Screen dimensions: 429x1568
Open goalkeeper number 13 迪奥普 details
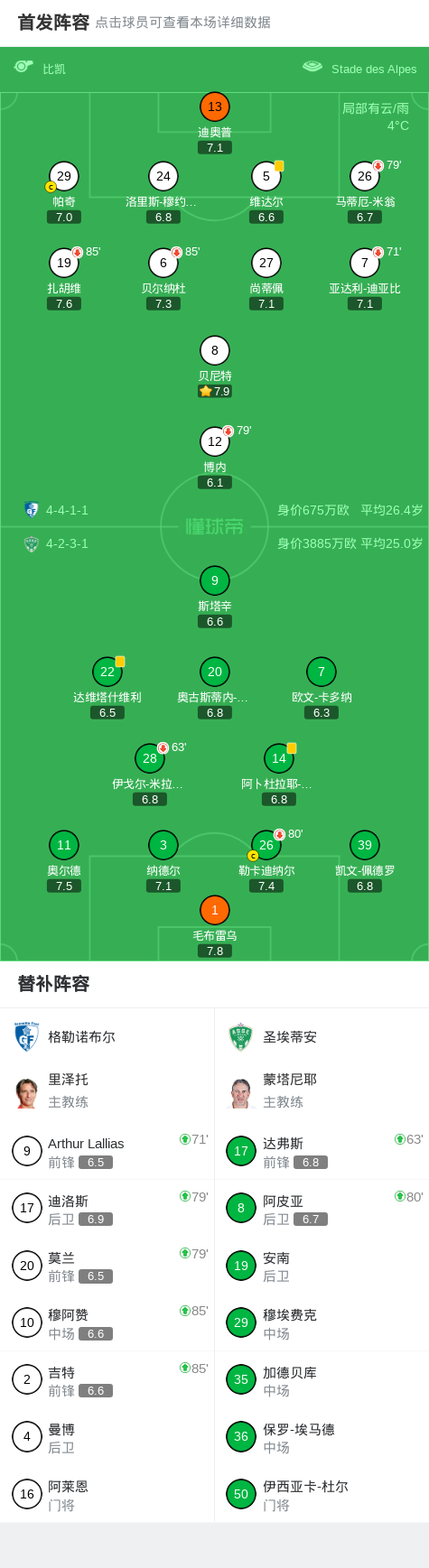click(215, 107)
